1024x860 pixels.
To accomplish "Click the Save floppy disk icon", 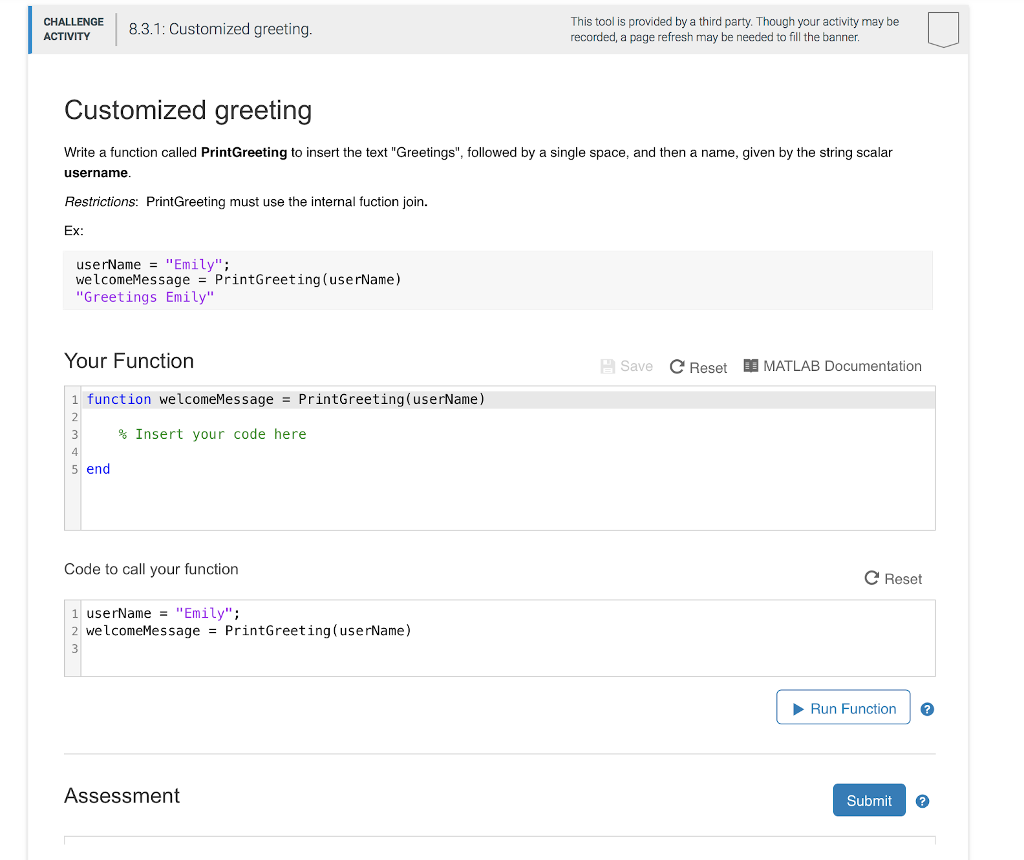I will (x=608, y=366).
